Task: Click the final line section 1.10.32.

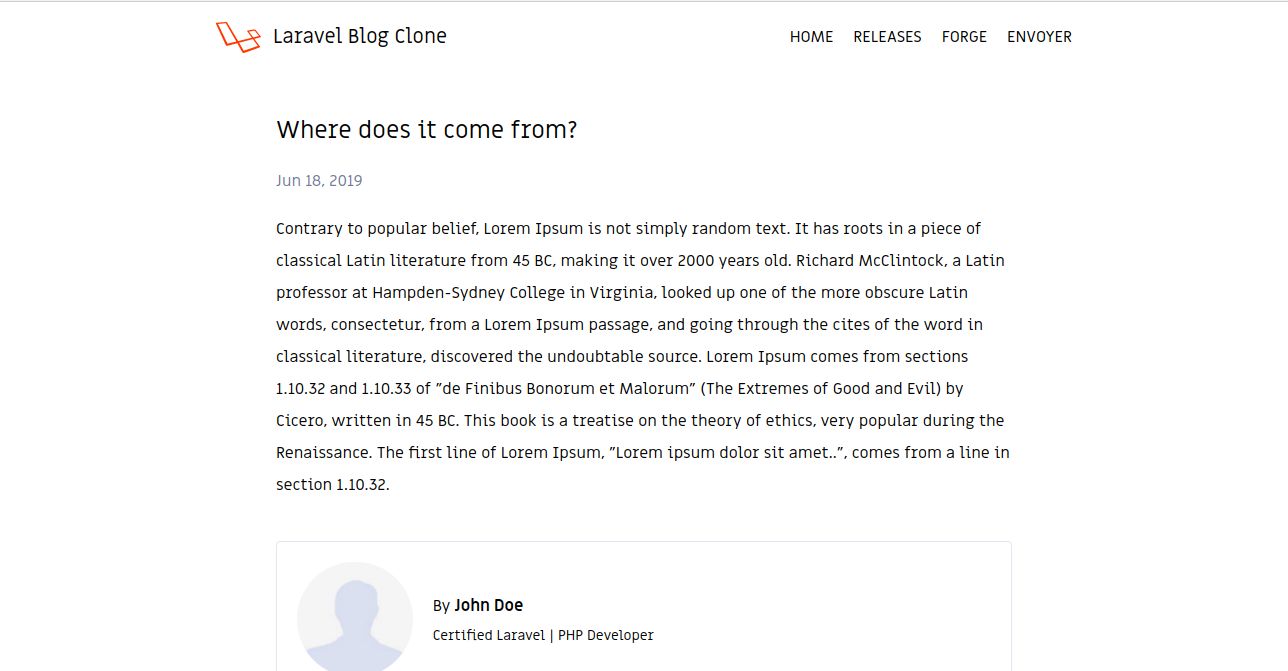Action: (332, 485)
